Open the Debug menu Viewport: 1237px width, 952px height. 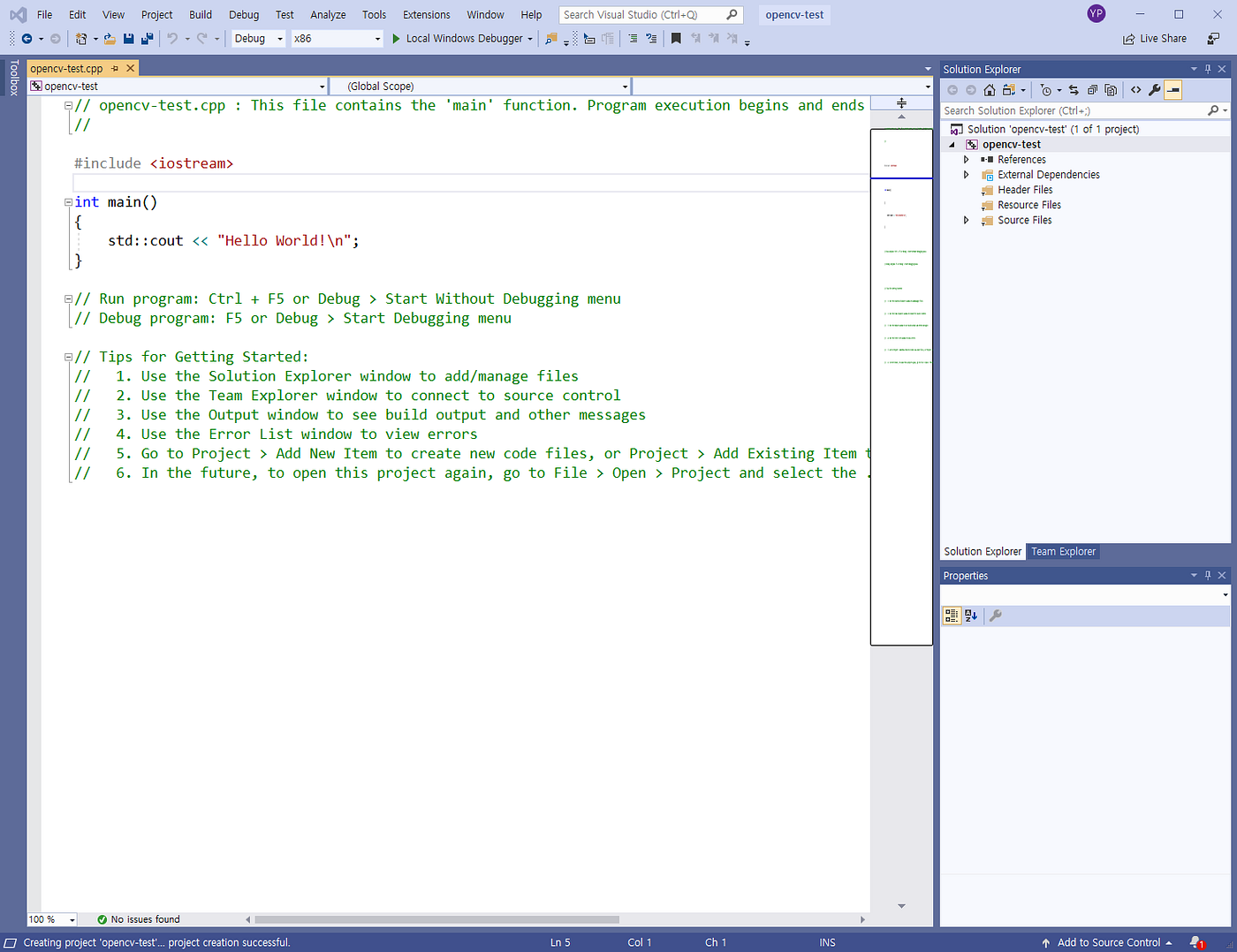coord(243,14)
